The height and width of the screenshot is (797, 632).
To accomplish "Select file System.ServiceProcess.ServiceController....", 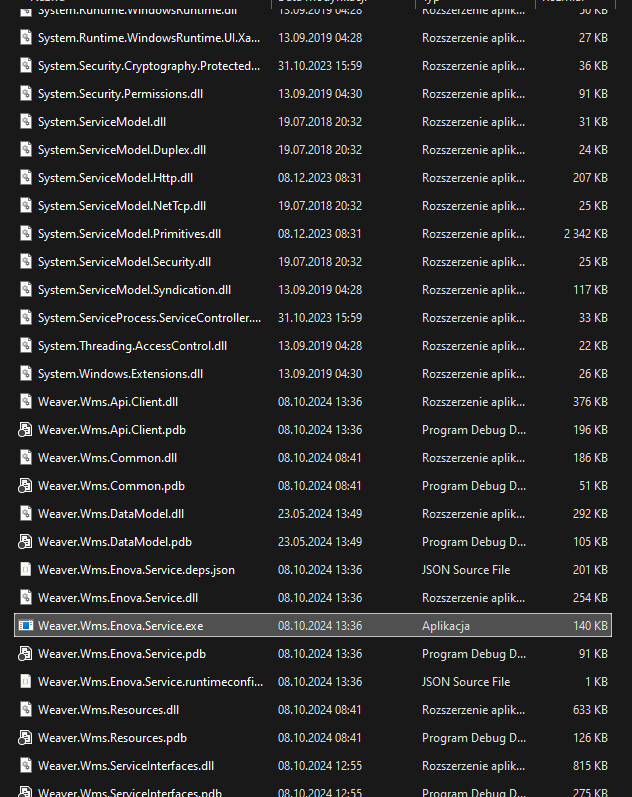I will click(149, 318).
